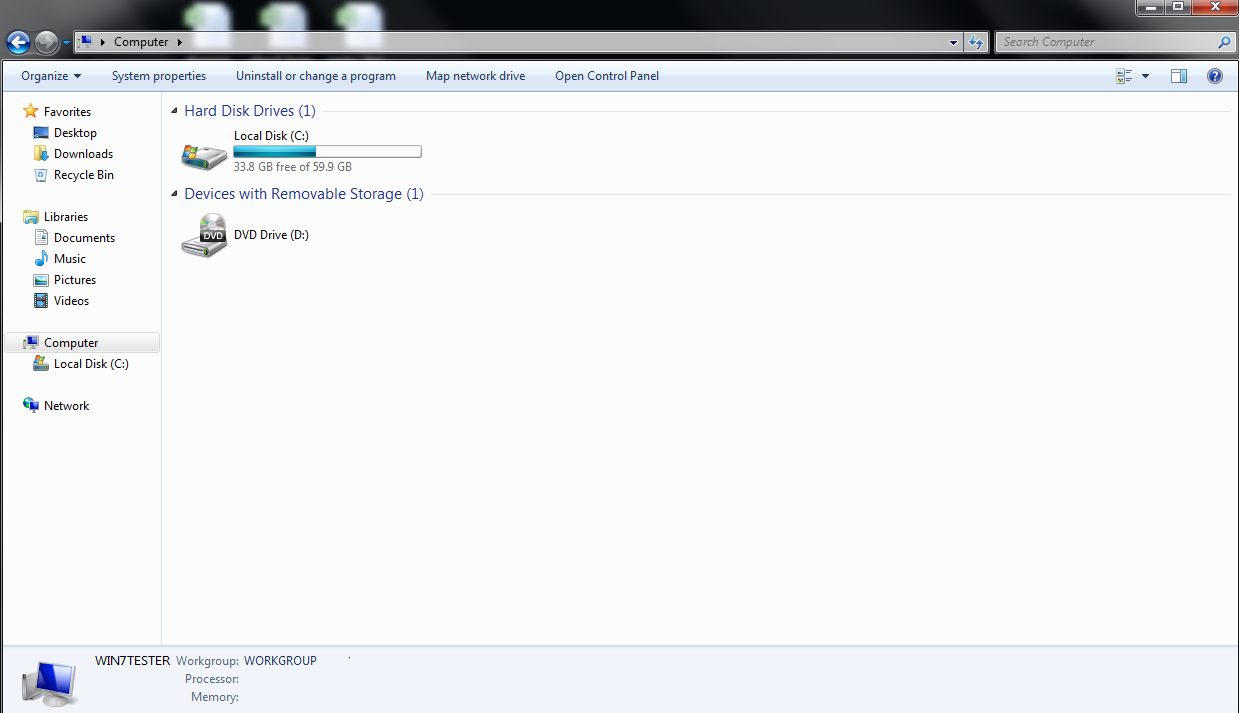This screenshot has height=713, width=1239.
Task: Click the Local Disk (C:) space usage bar
Action: pyautogui.click(x=327, y=152)
